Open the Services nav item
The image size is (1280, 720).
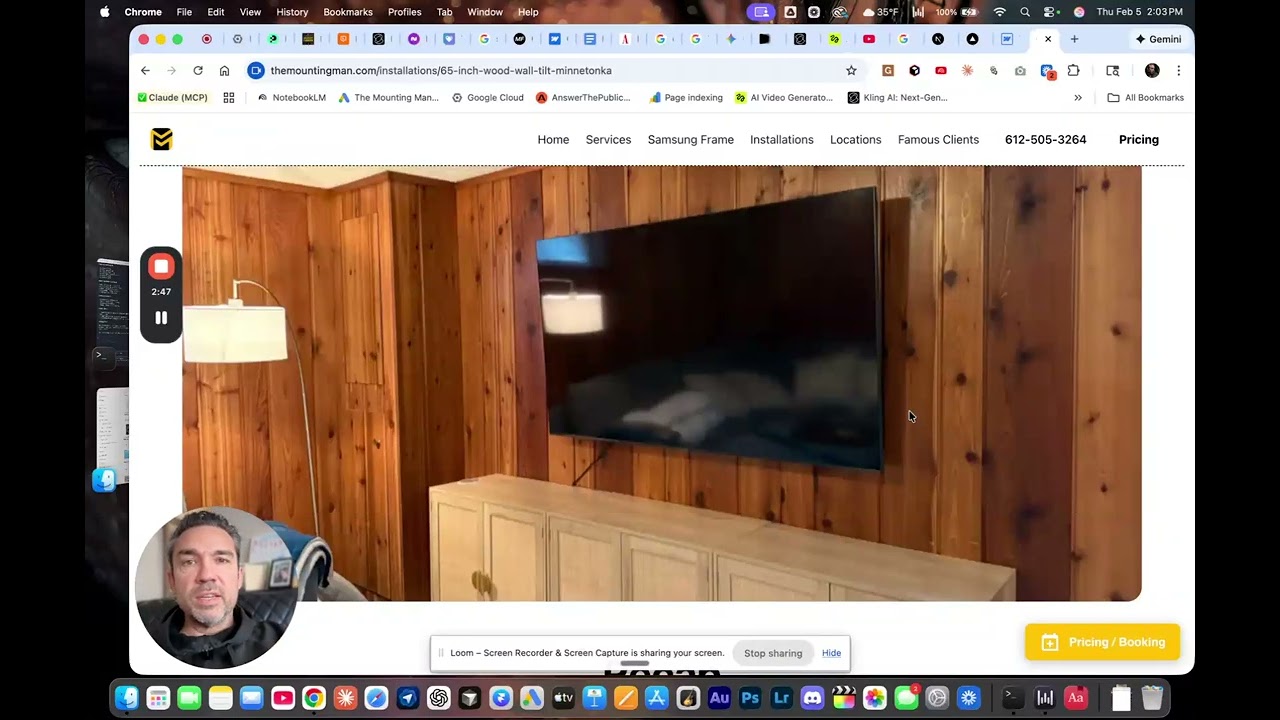click(x=608, y=139)
